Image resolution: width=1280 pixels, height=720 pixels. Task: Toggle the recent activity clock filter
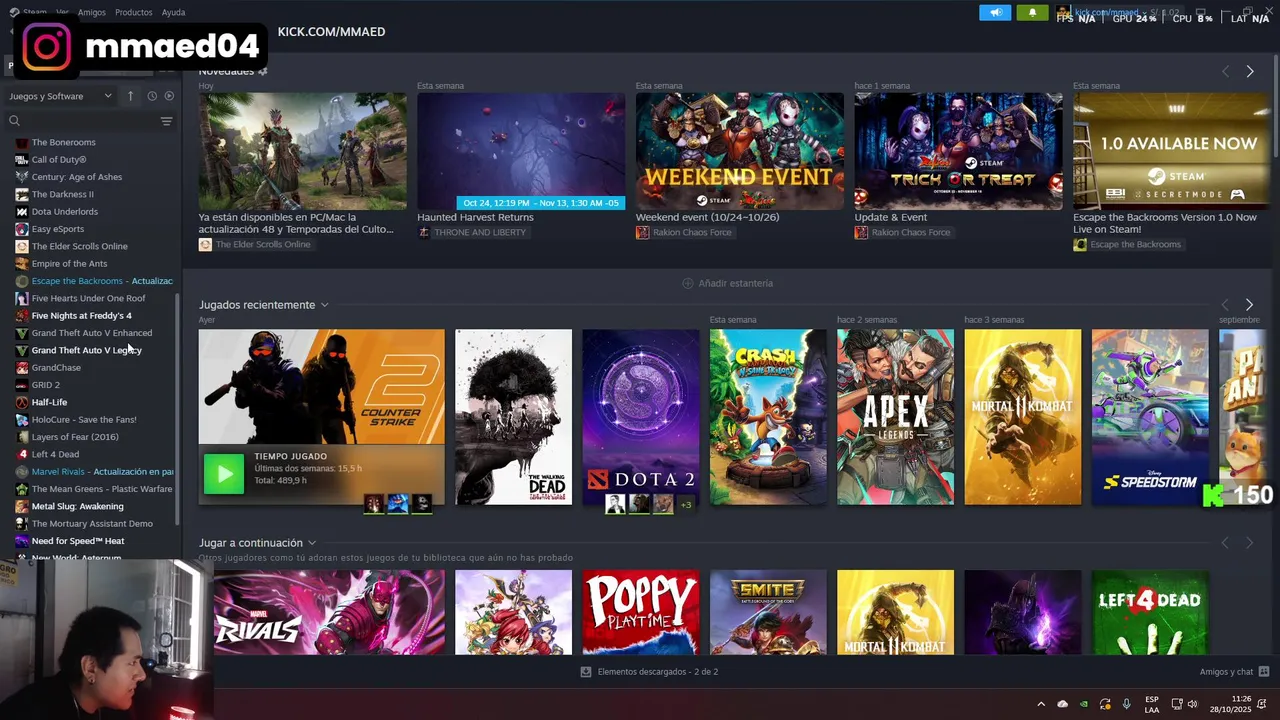(x=152, y=96)
